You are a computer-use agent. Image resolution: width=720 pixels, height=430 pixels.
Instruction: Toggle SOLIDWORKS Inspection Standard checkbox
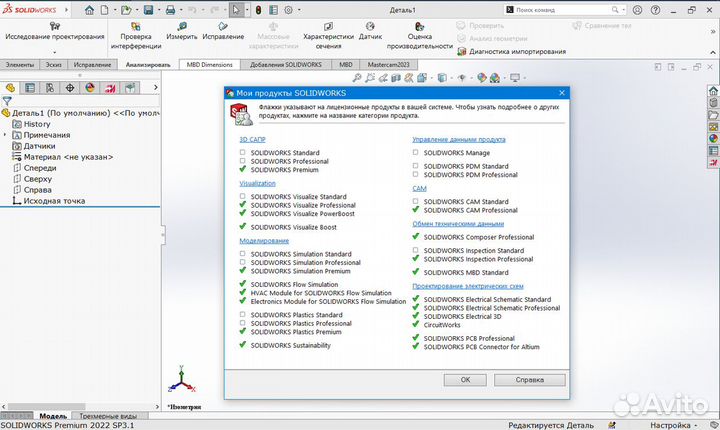point(416,250)
